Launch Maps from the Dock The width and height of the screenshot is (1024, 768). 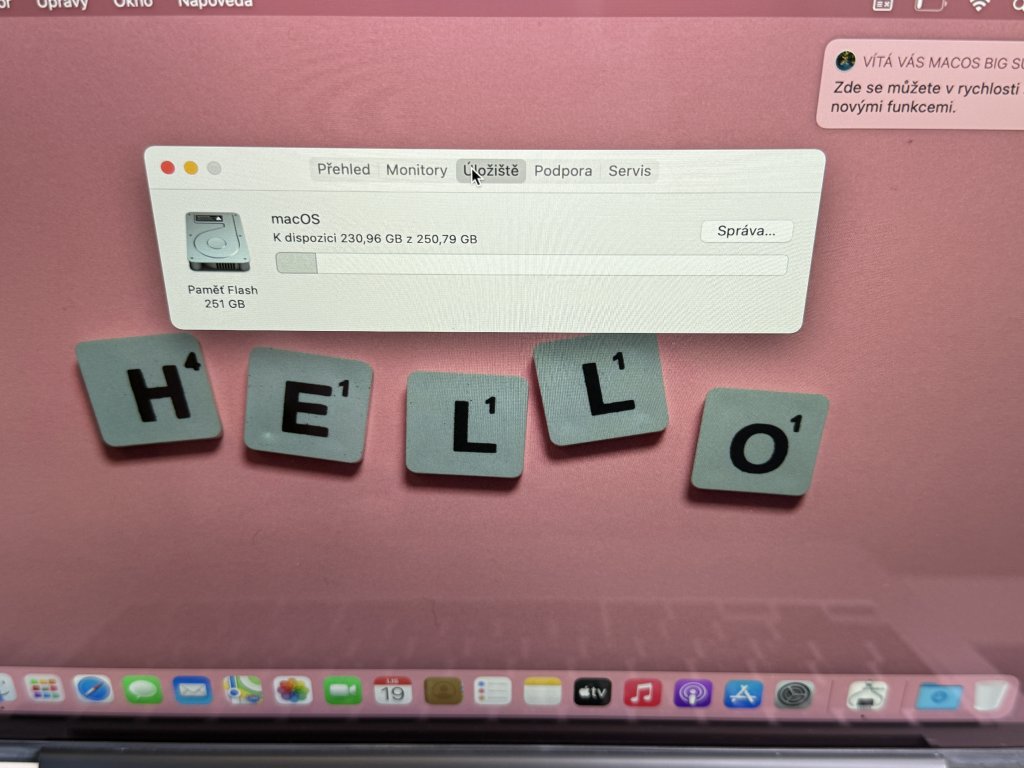[242, 691]
